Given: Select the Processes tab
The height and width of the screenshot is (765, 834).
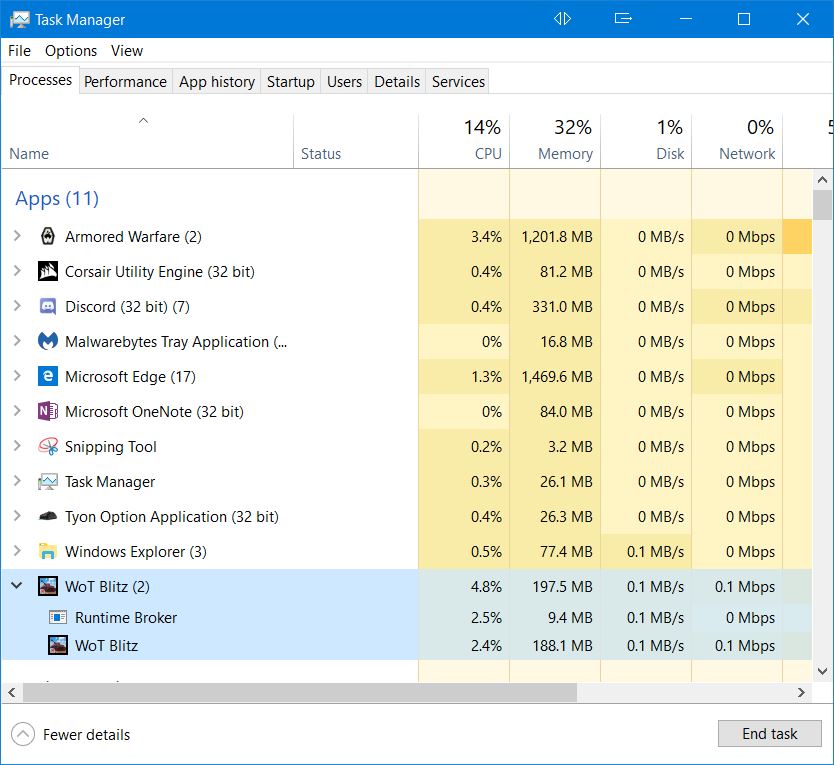Looking at the screenshot, I should 40,80.
